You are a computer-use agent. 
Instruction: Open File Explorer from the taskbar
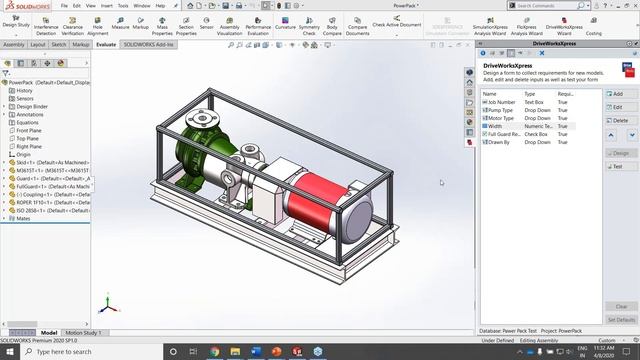point(235,351)
